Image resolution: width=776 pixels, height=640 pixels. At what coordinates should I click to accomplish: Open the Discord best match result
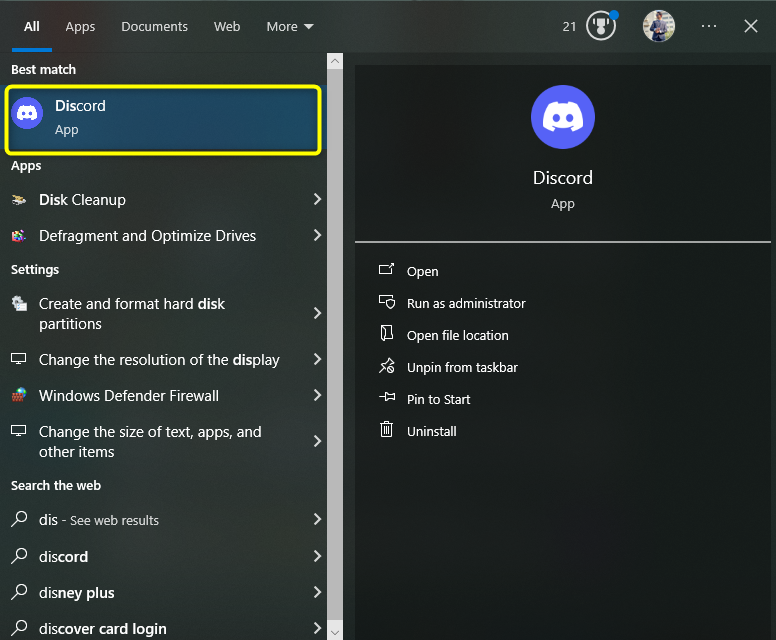(x=163, y=119)
